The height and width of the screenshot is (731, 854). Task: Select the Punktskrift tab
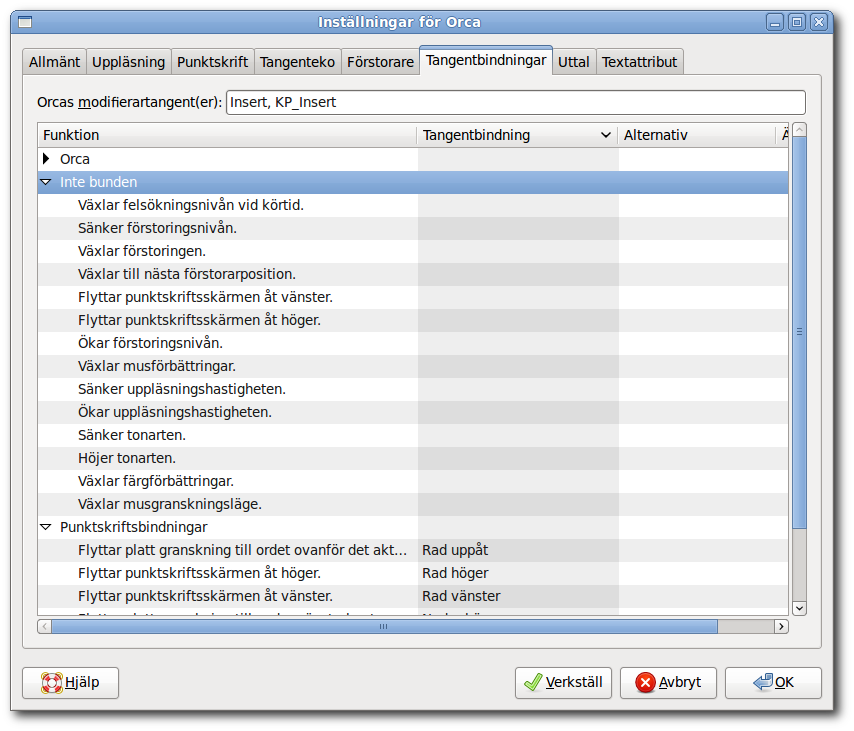point(212,62)
